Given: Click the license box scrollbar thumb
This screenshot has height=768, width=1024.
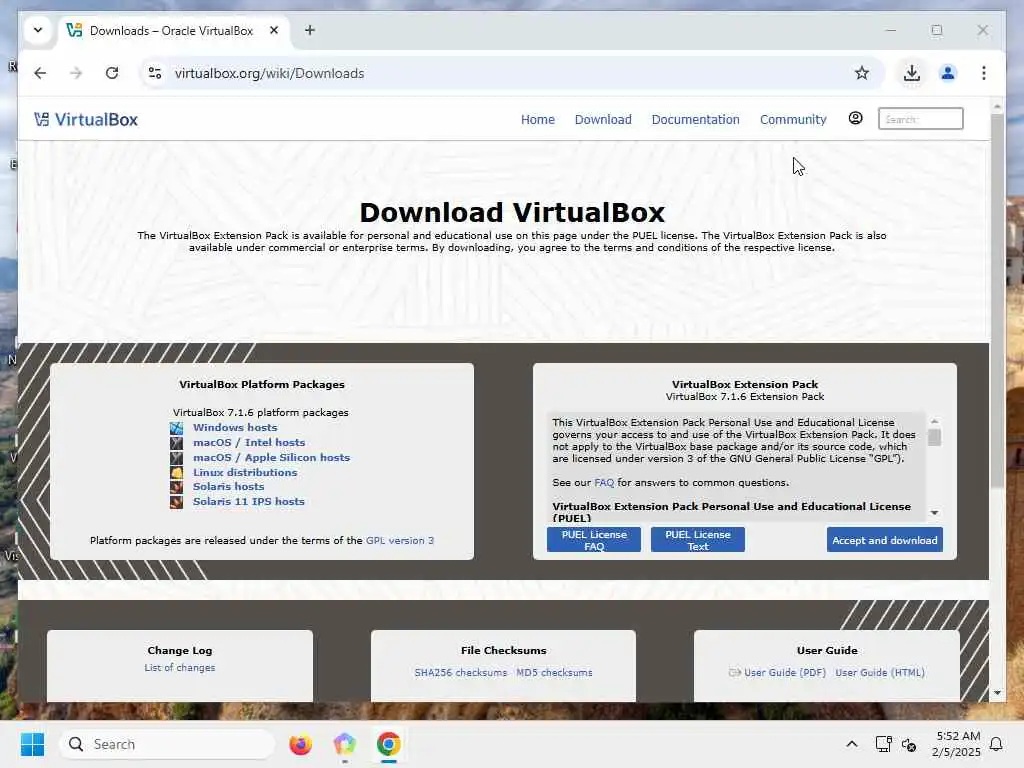Looking at the screenshot, I should point(935,438).
